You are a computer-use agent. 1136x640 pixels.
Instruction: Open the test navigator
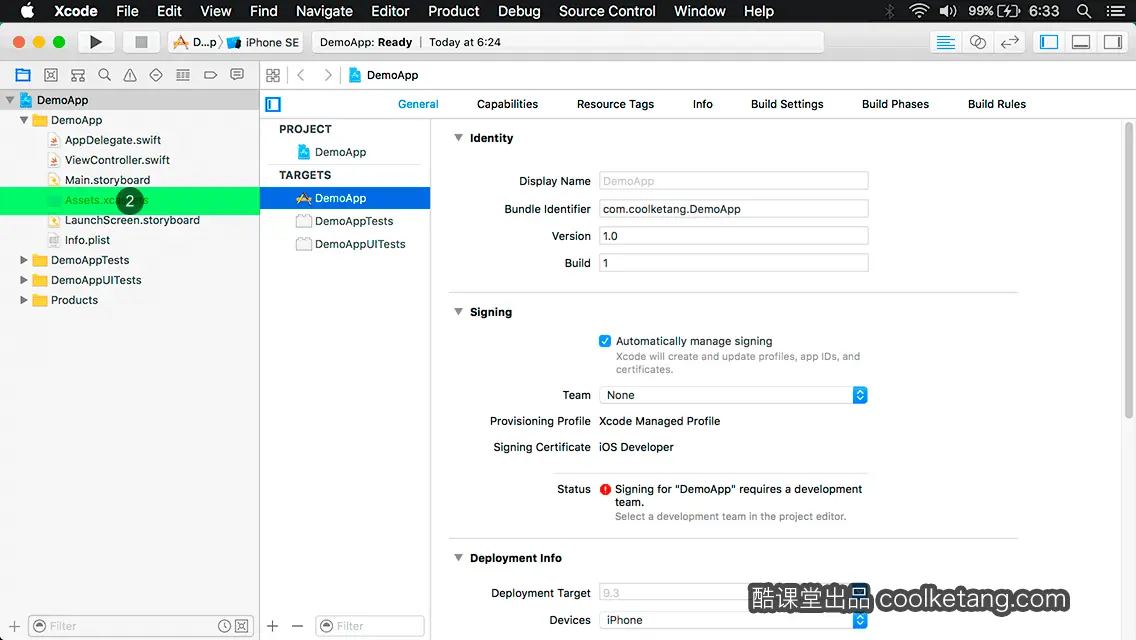pos(156,75)
